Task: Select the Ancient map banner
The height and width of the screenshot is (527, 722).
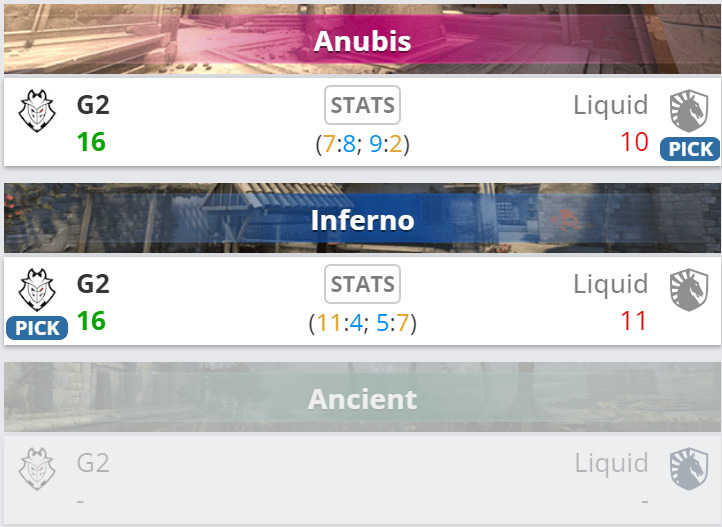Action: point(362,399)
